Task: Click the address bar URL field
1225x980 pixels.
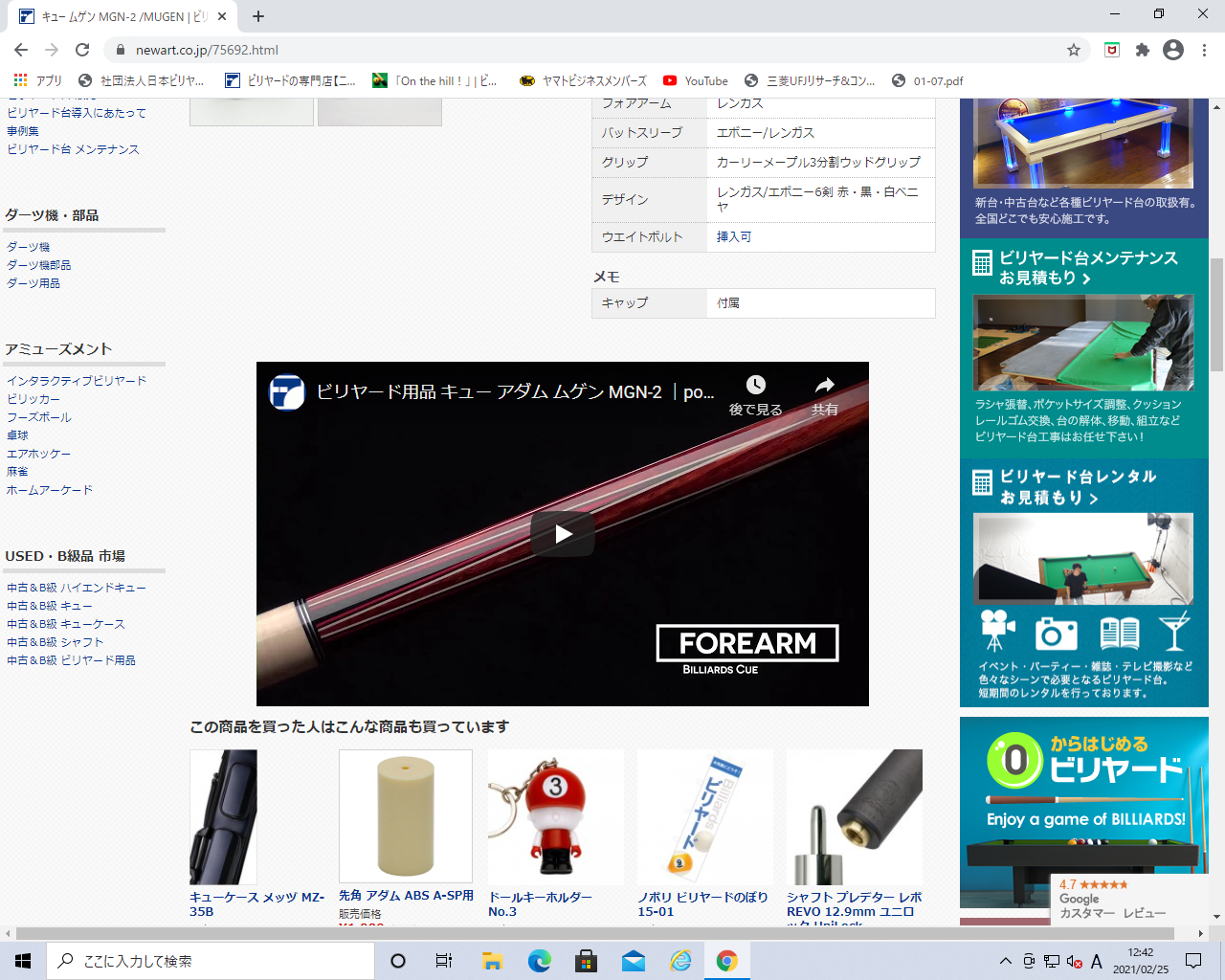Action: (x=593, y=50)
